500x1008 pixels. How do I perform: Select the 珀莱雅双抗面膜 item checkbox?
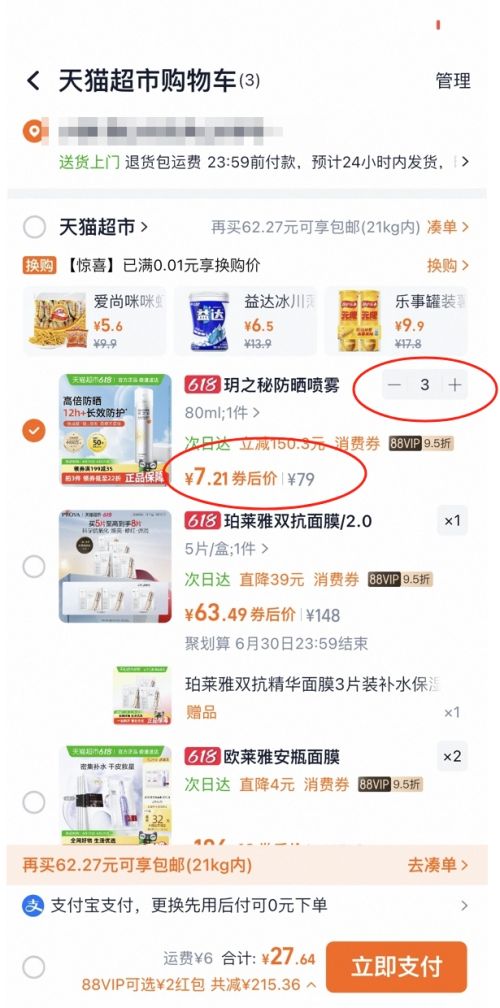(x=34, y=566)
